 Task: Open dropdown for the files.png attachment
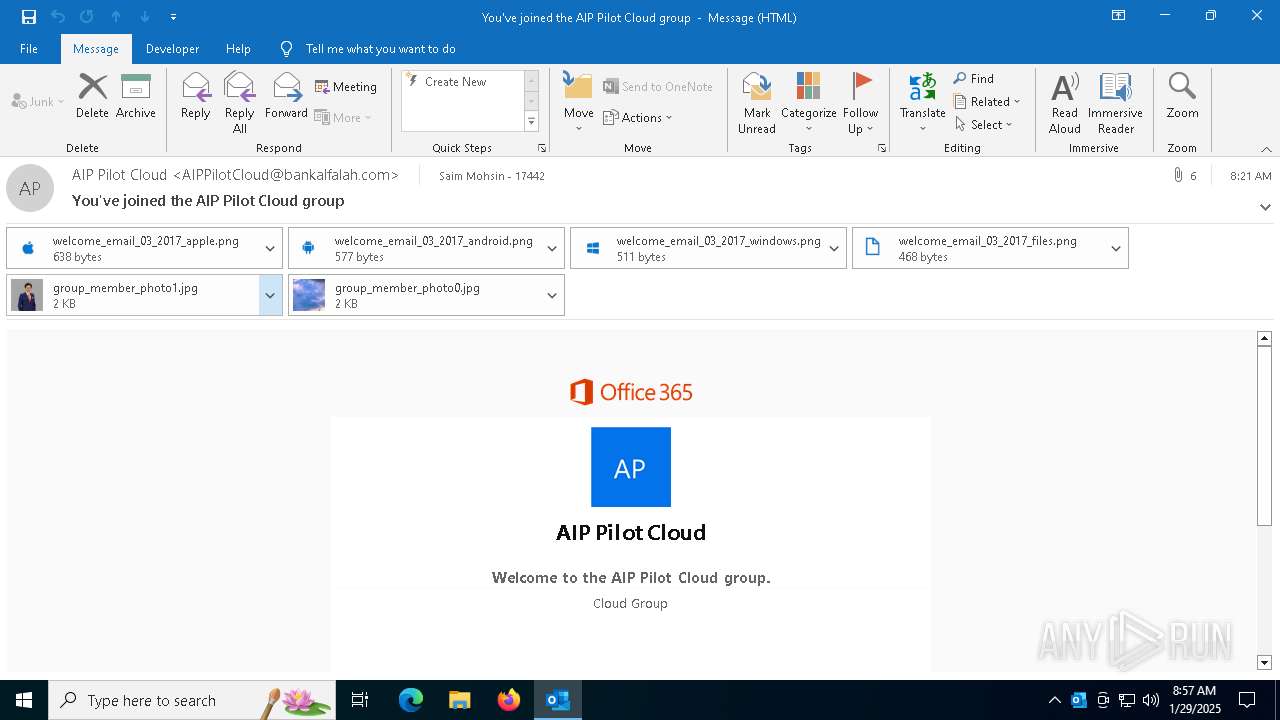[x=1116, y=248]
